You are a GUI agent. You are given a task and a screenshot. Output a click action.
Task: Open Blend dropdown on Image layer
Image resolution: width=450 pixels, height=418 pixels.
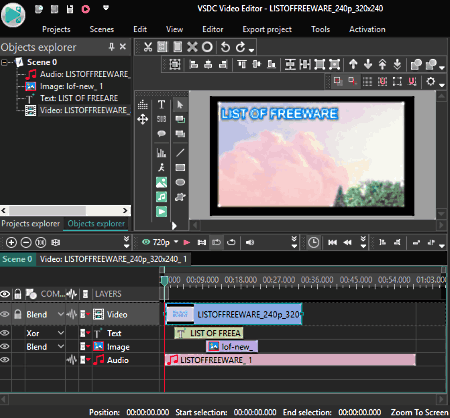point(61,346)
